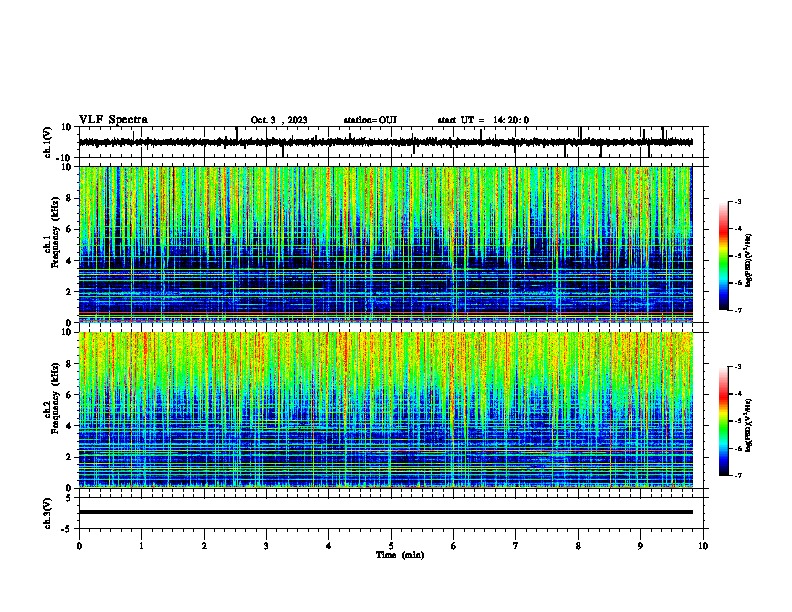
Task: Click the "4" kHz tick on ch.2 spectrogram
Action: [x=70, y=426]
